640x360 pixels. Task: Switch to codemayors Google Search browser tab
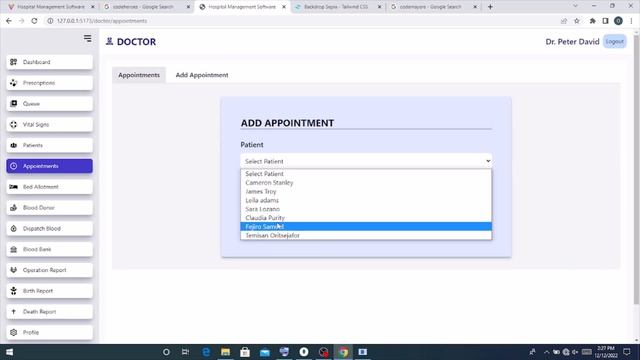coord(433,7)
